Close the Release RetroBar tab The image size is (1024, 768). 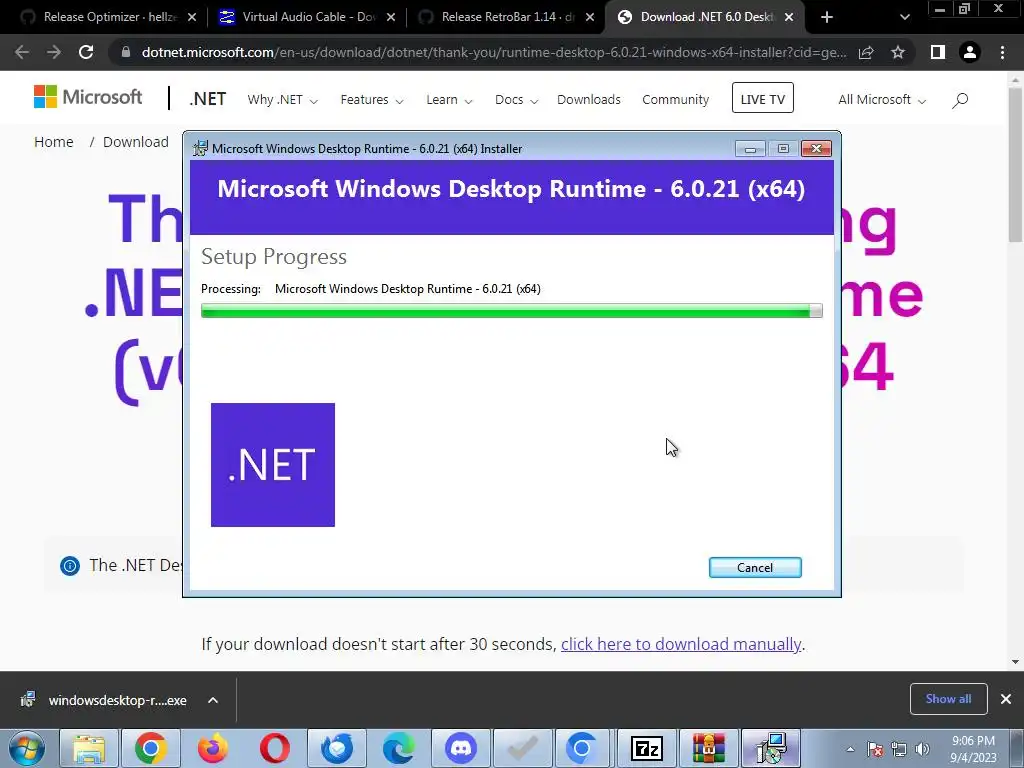[590, 17]
